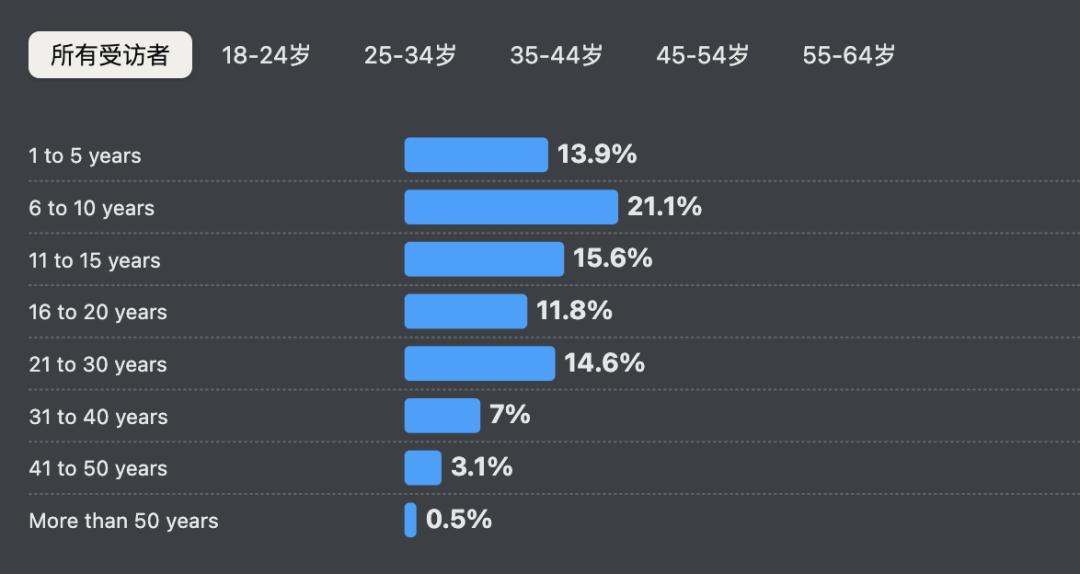The width and height of the screenshot is (1080, 574).
Task: Select the 11 to 15 years bar
Action: [484, 259]
